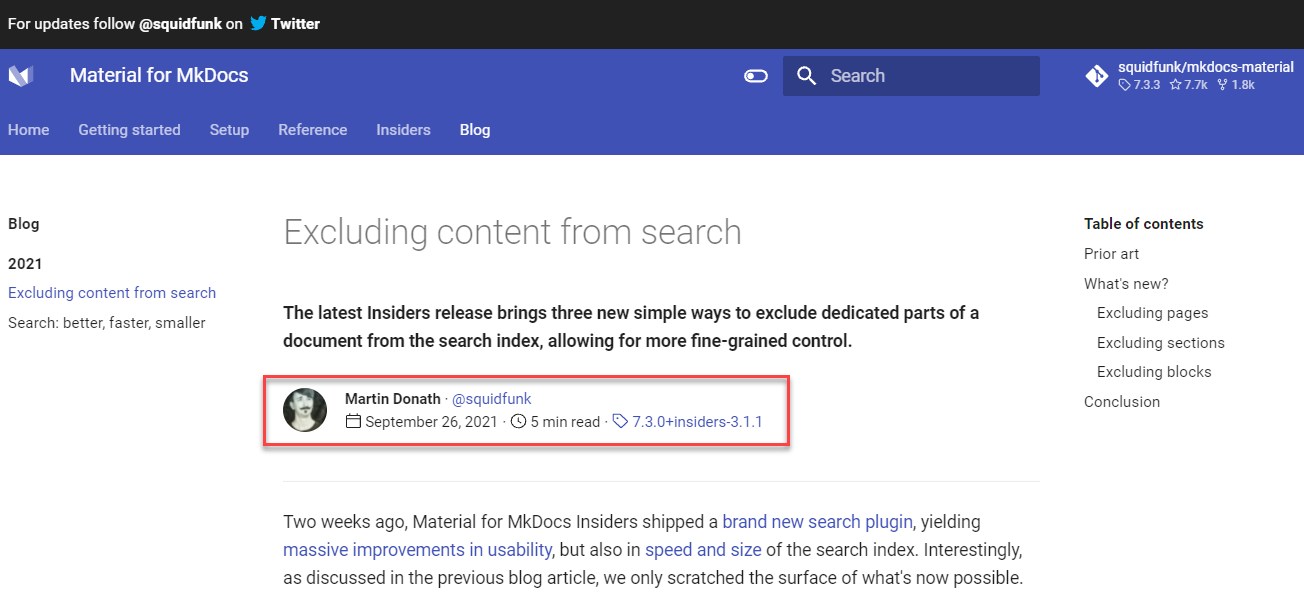This screenshot has height=594, width=1304.
Task: Switch to the Reference tab
Action: tap(313, 130)
